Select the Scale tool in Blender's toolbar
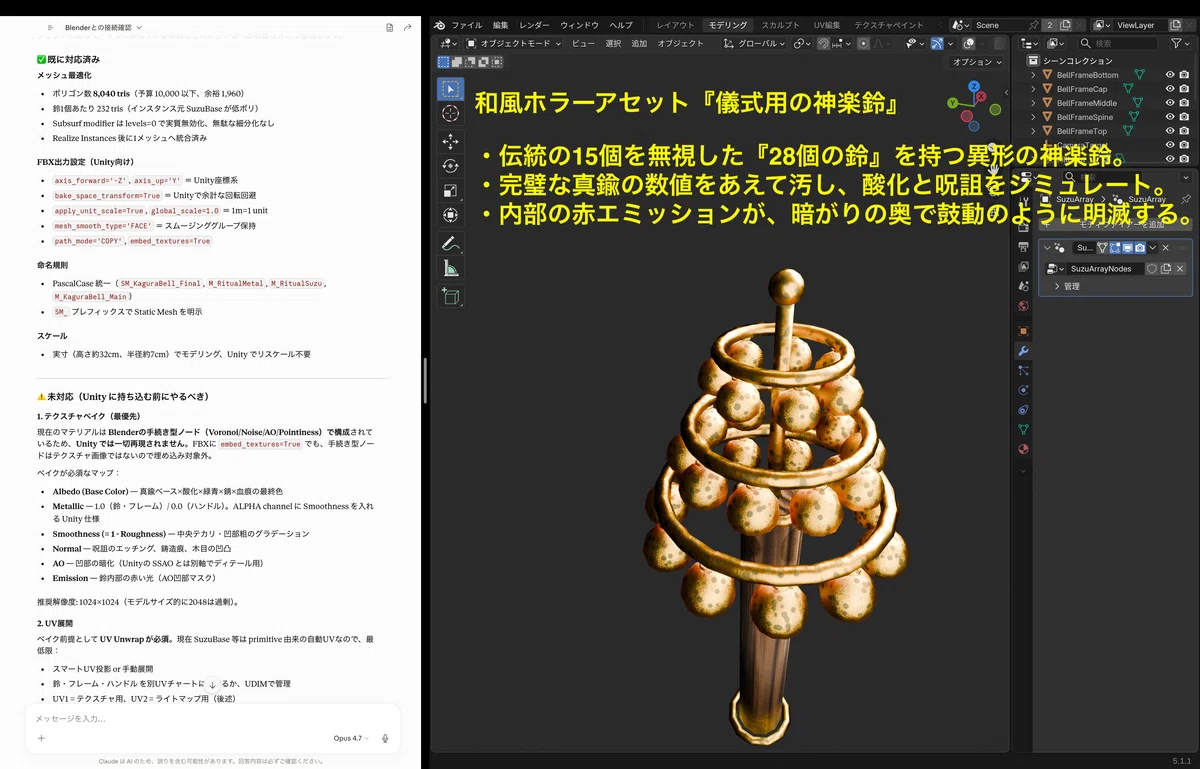This screenshot has height=769, width=1200. click(x=451, y=191)
